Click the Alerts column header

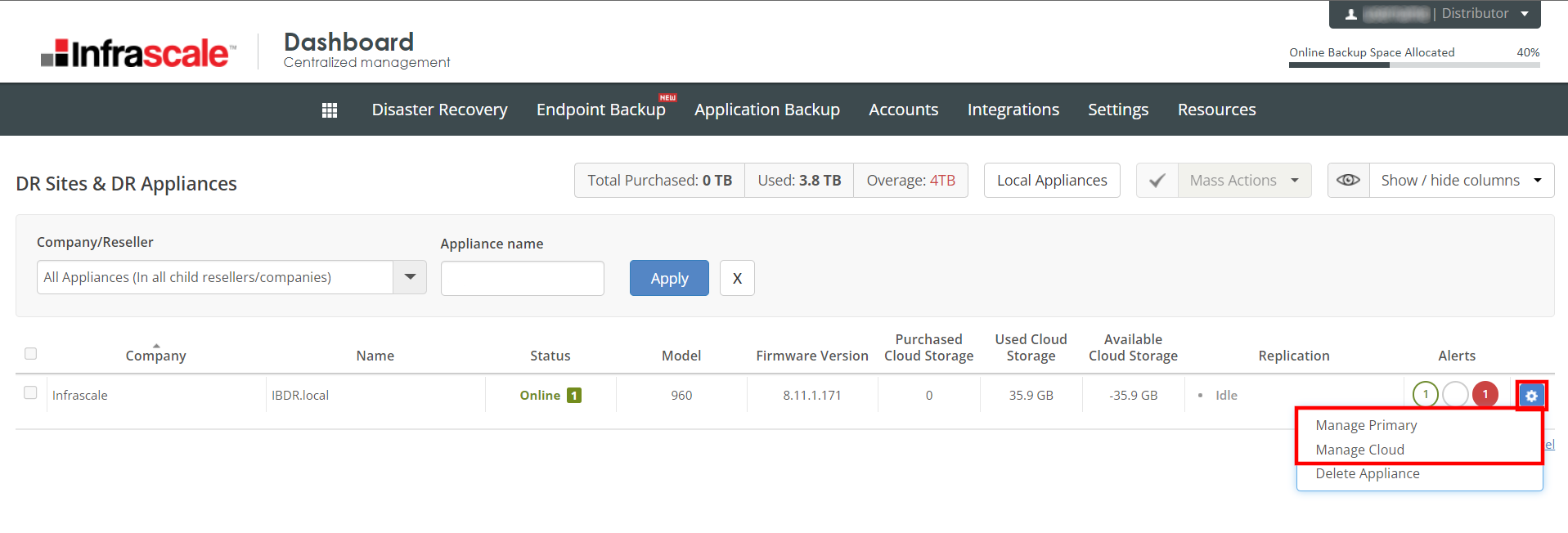[x=1457, y=356]
